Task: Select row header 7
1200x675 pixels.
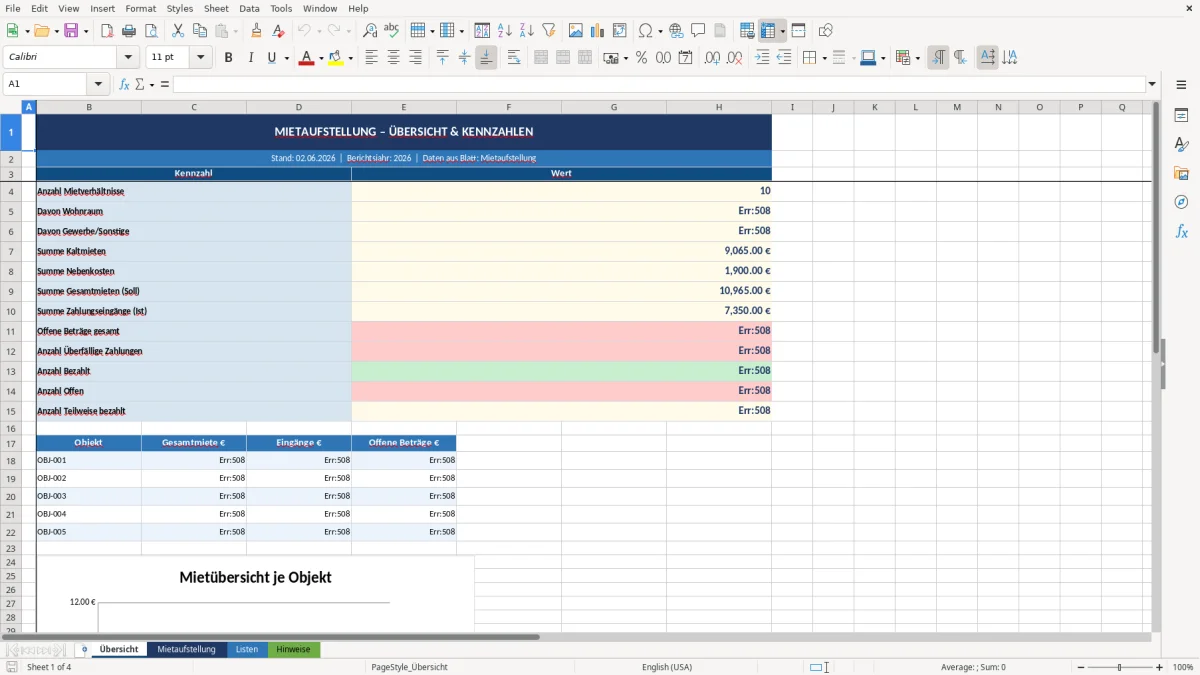Action: (11, 251)
